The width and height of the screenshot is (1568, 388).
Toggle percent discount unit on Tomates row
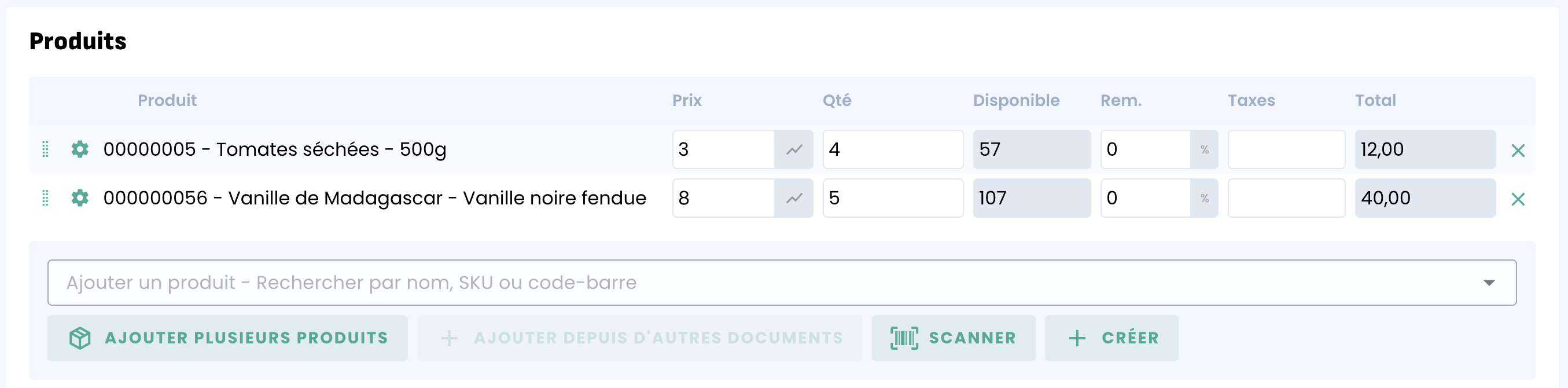point(1205,149)
